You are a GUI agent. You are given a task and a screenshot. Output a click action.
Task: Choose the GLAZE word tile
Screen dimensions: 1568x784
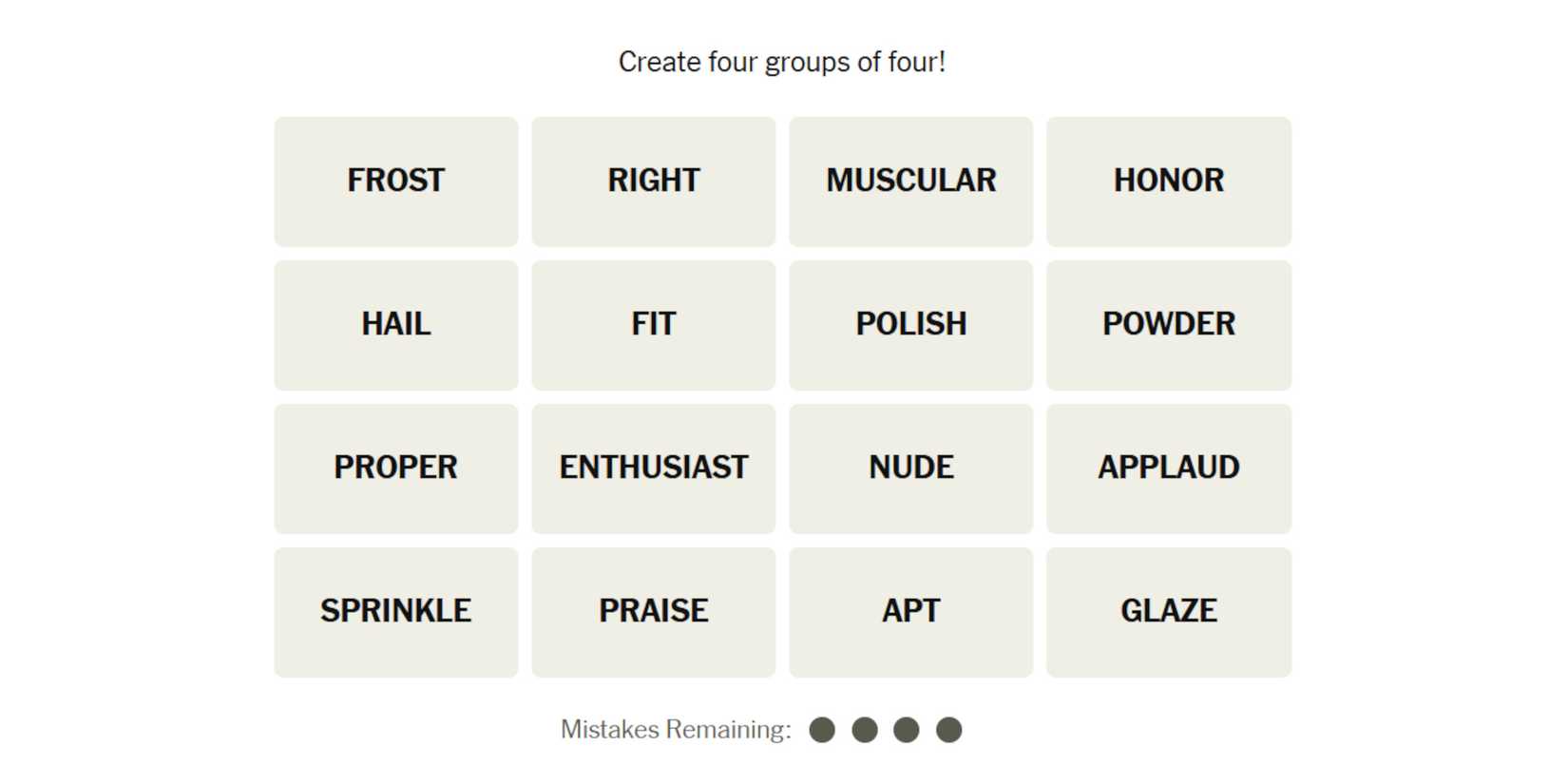pyautogui.click(x=1168, y=612)
